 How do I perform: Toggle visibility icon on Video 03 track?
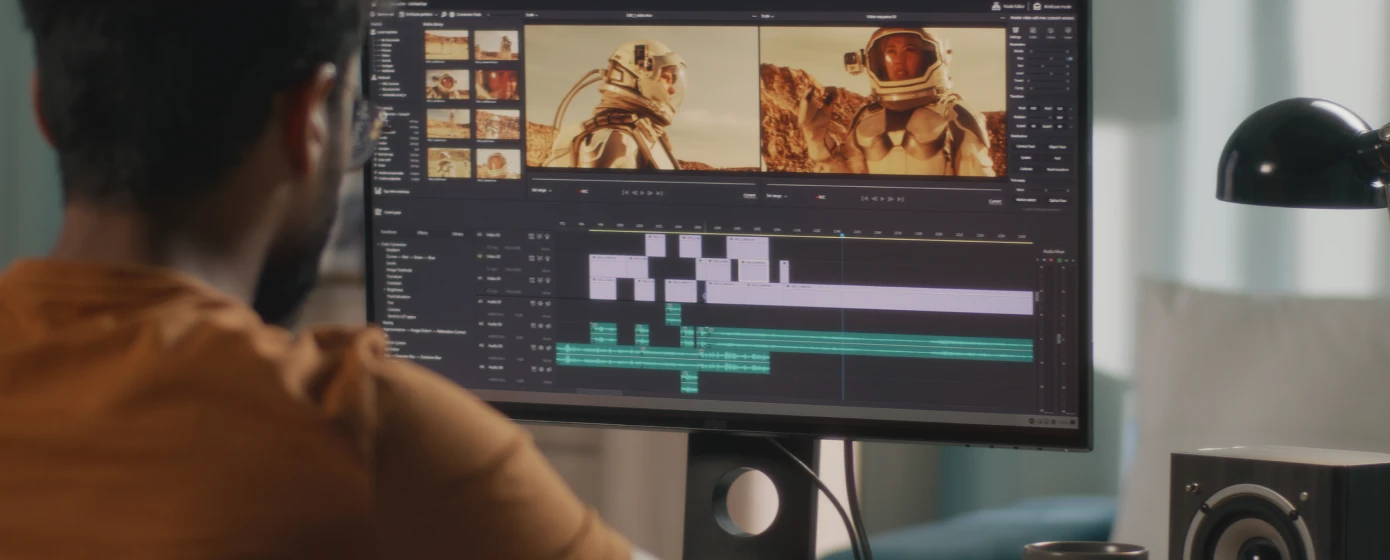pyautogui.click(x=547, y=236)
